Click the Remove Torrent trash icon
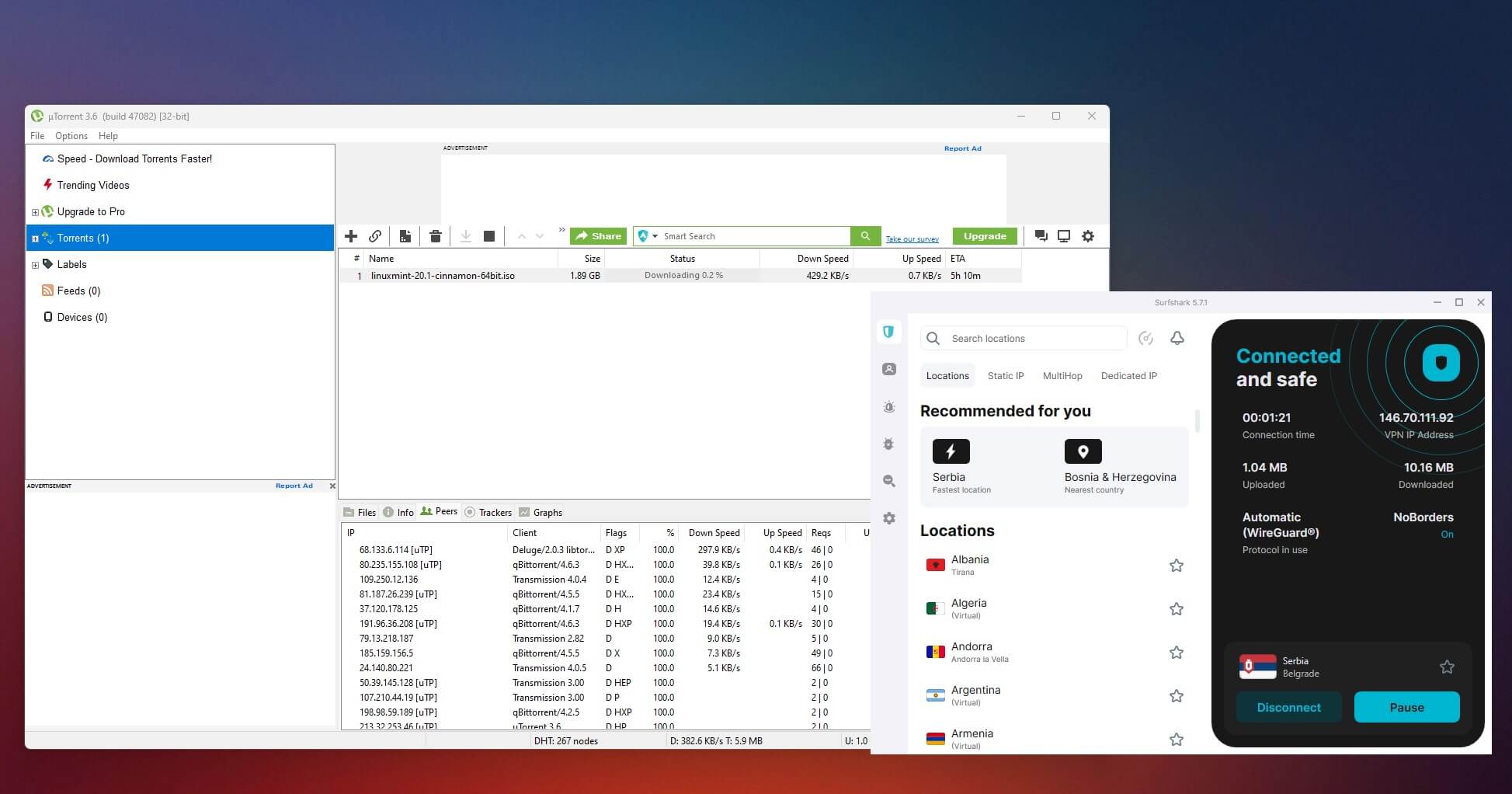1512x794 pixels. (x=436, y=236)
